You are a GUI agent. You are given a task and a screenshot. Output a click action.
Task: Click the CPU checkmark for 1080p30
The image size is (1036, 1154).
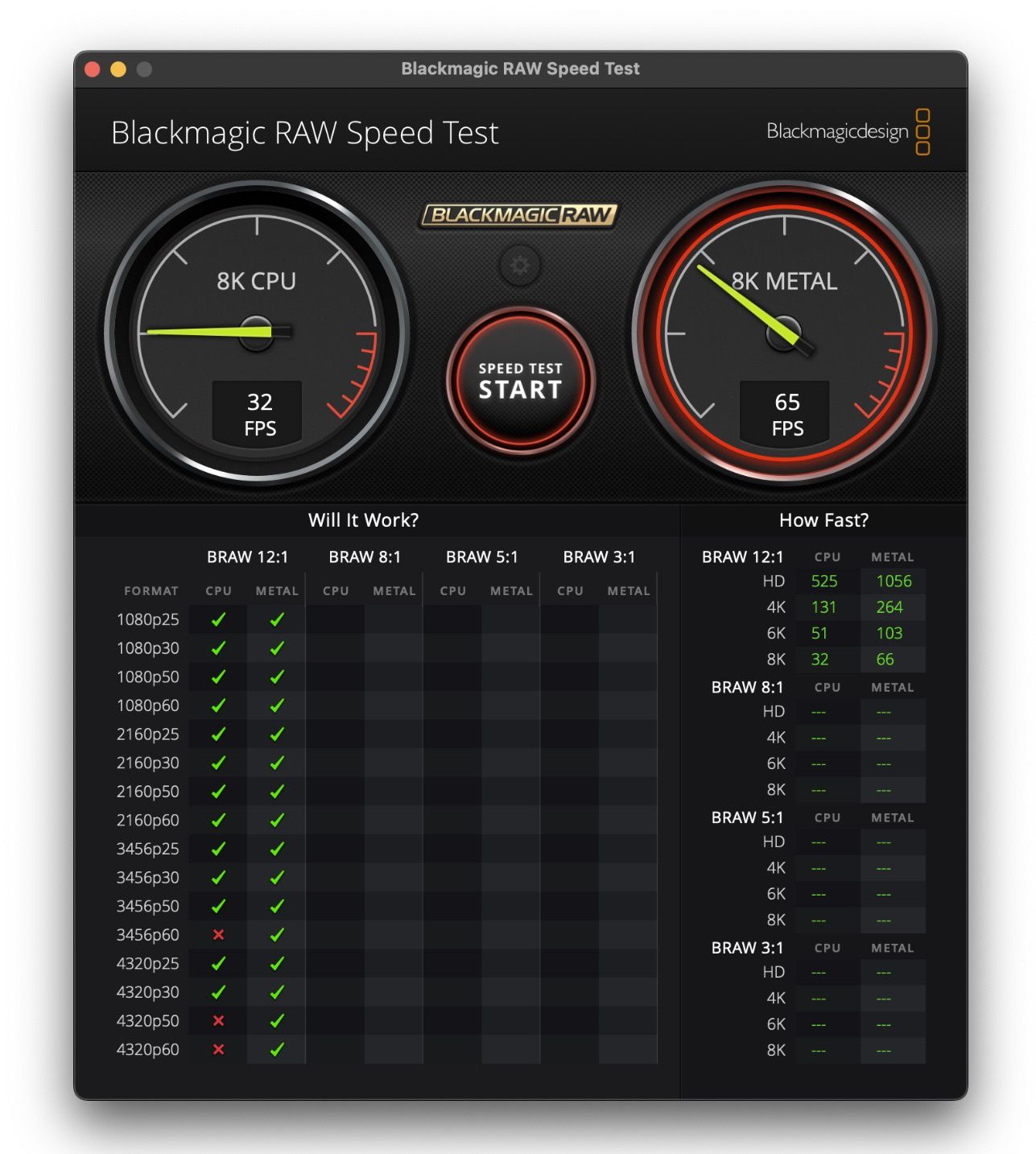point(218,648)
